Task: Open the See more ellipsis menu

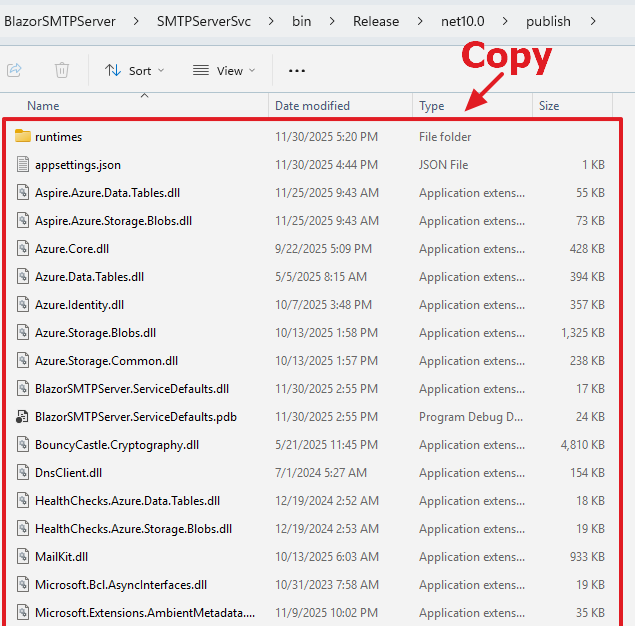Action: click(297, 70)
